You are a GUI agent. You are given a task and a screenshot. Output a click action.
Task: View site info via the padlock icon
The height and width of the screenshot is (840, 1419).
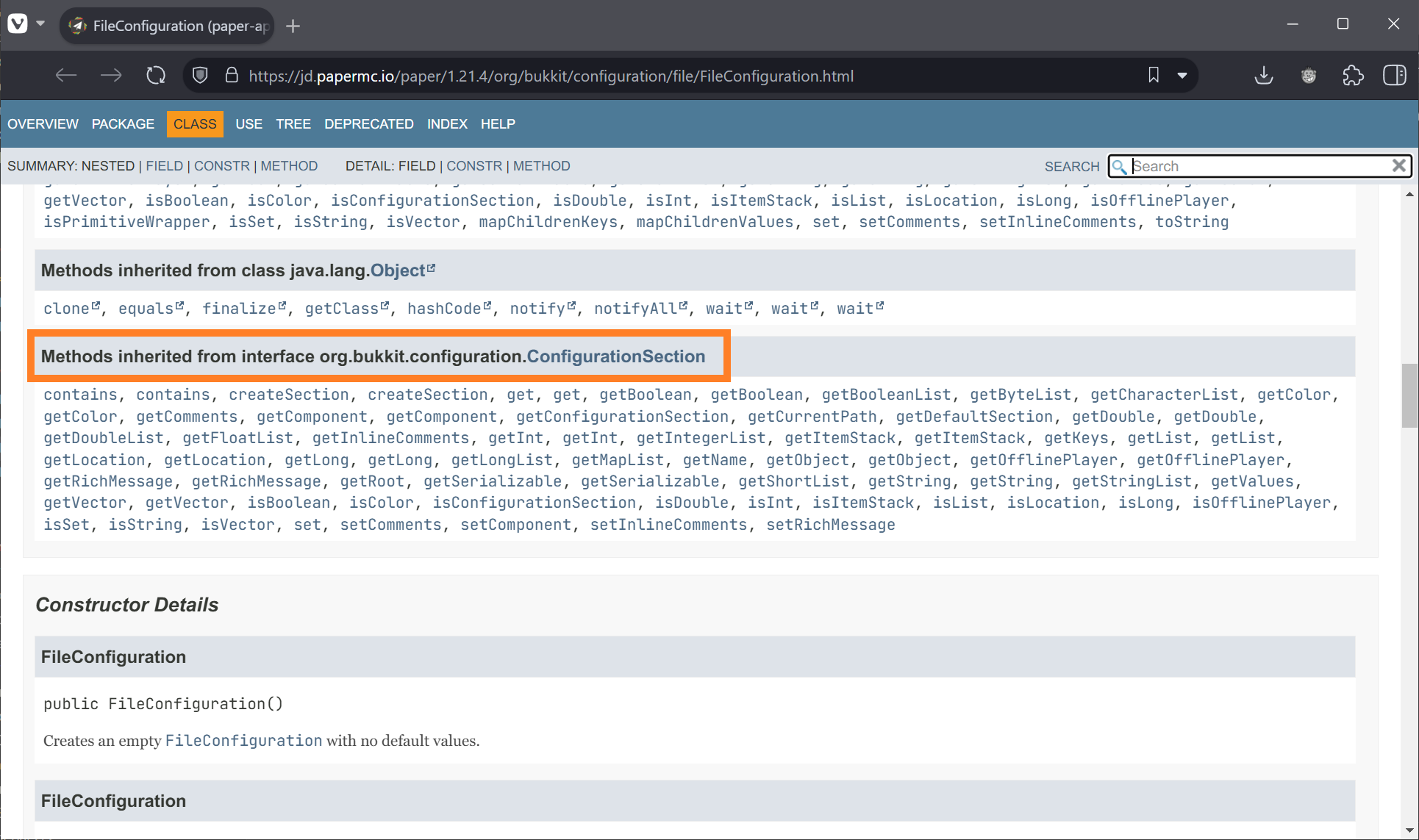pyautogui.click(x=231, y=75)
